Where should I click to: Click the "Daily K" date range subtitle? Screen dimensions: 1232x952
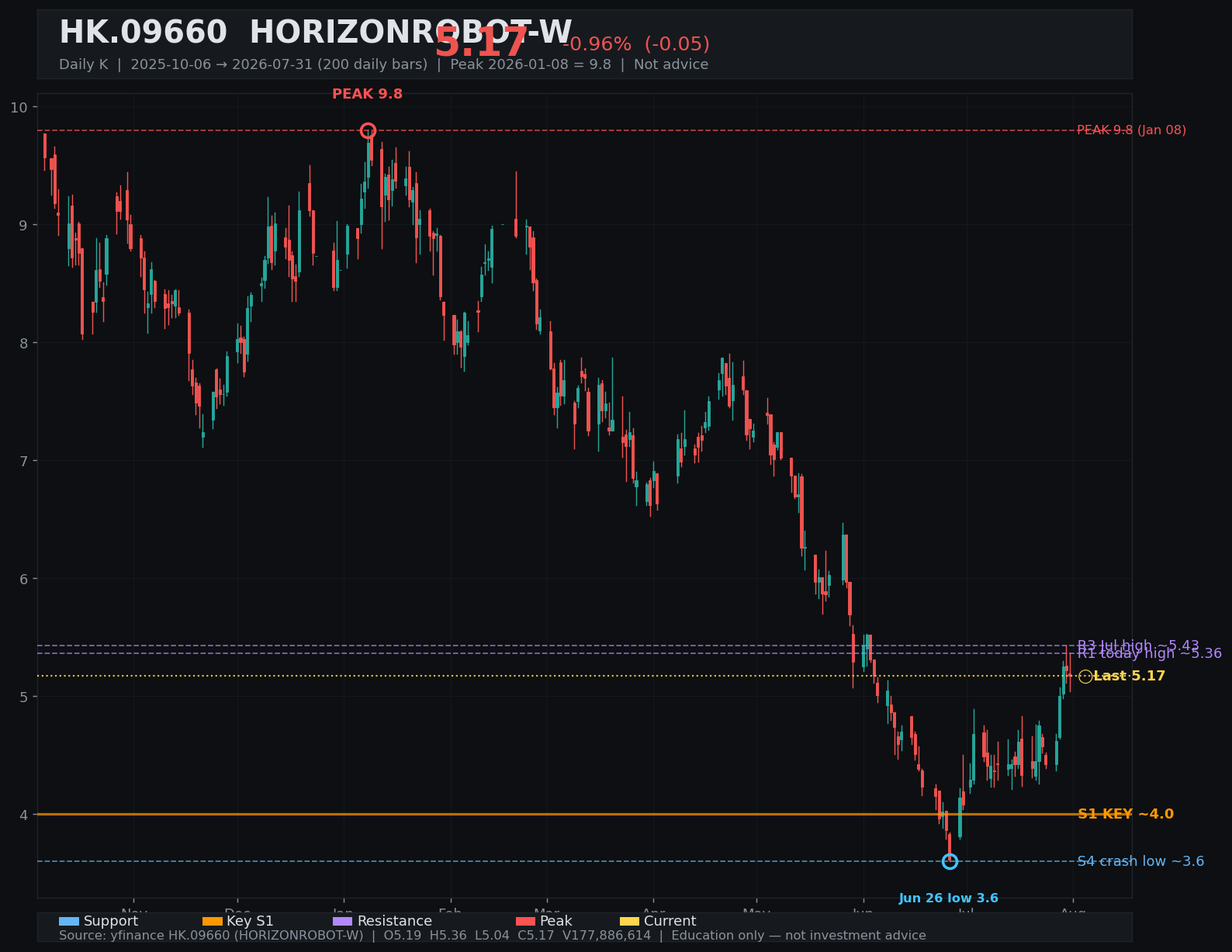click(383, 64)
